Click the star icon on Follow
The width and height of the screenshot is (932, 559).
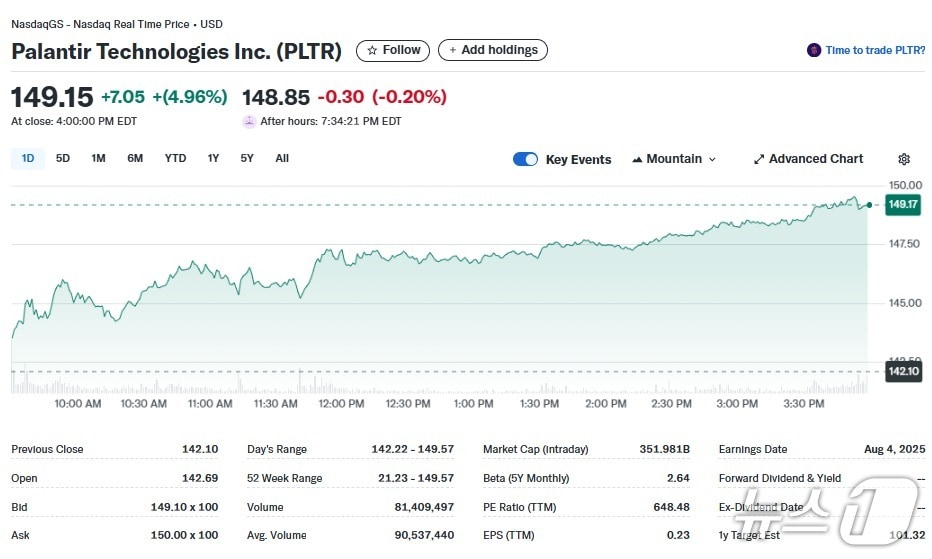pos(372,50)
